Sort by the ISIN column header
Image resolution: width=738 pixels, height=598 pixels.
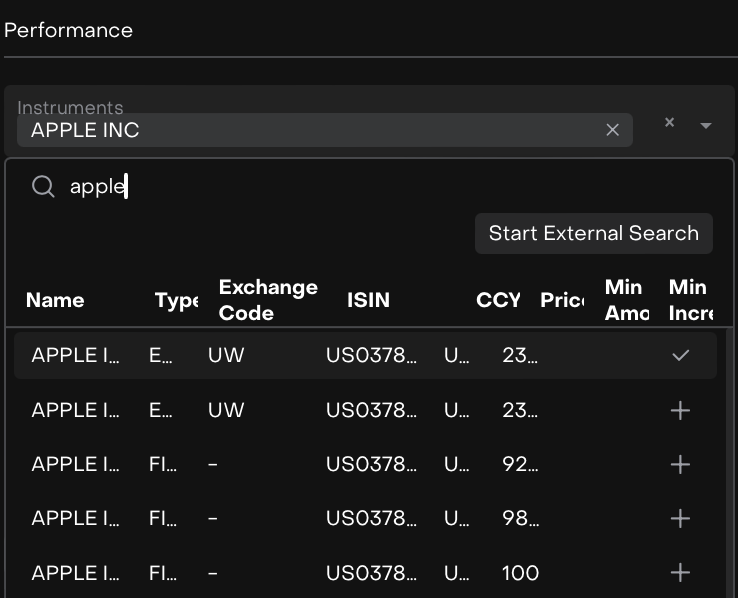368,300
